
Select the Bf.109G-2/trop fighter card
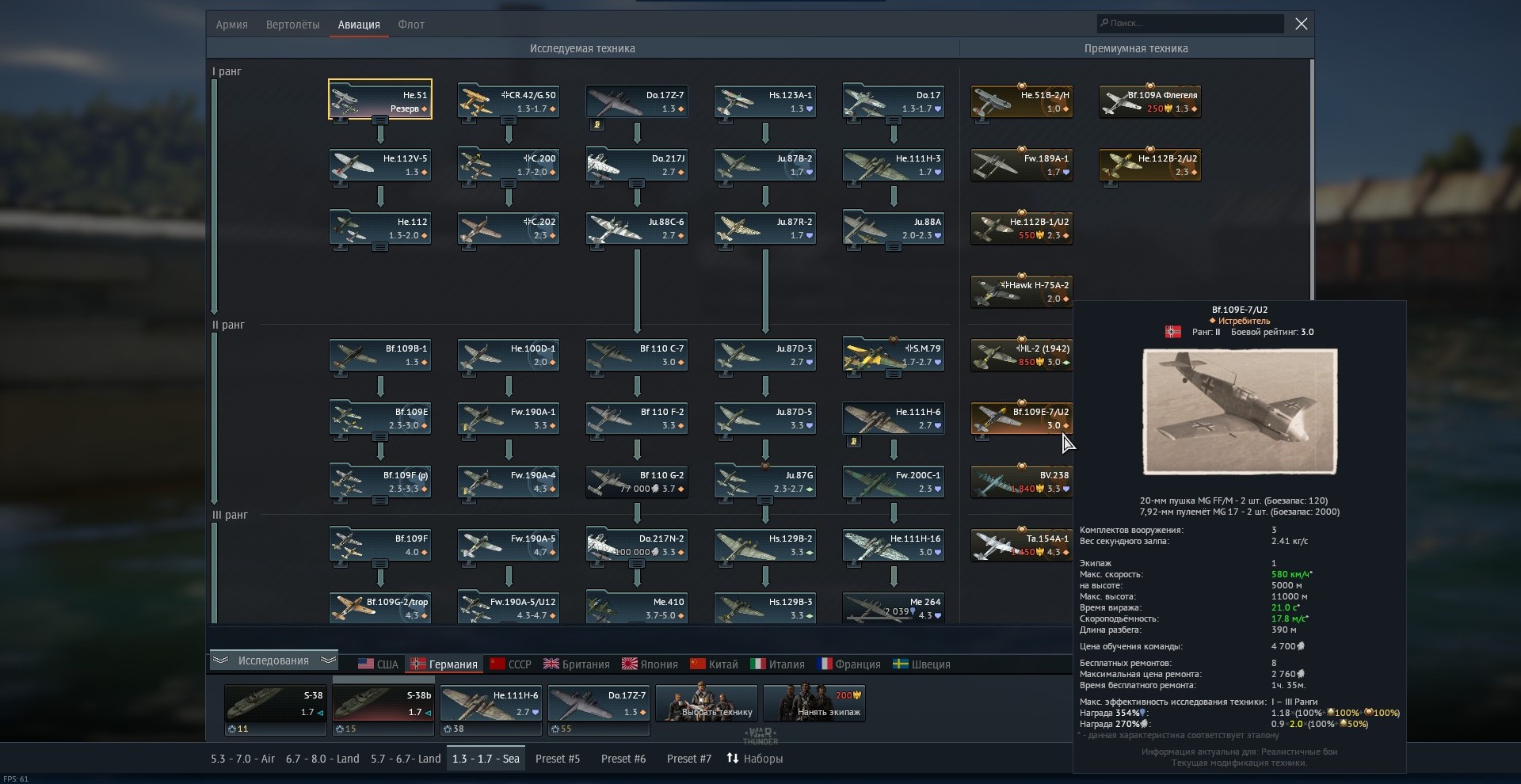point(380,607)
